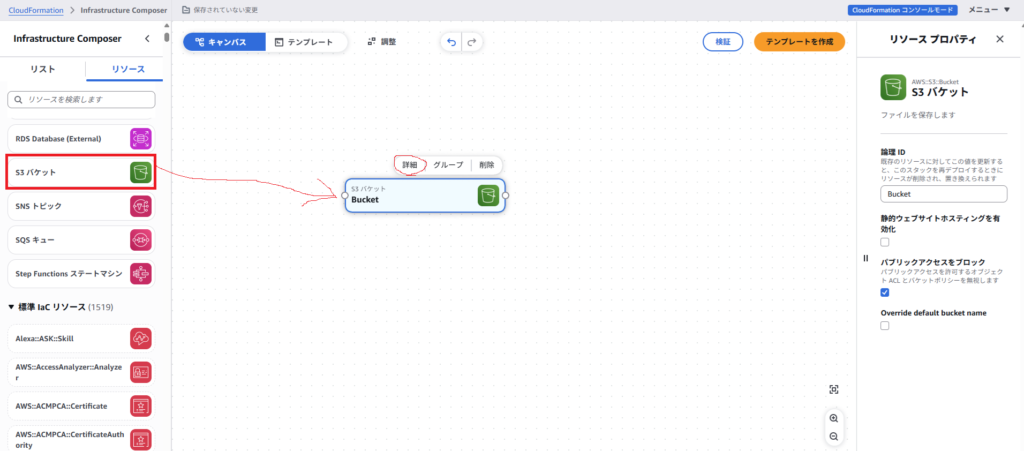Click the テンプレートを作成 button

[x=799, y=42]
